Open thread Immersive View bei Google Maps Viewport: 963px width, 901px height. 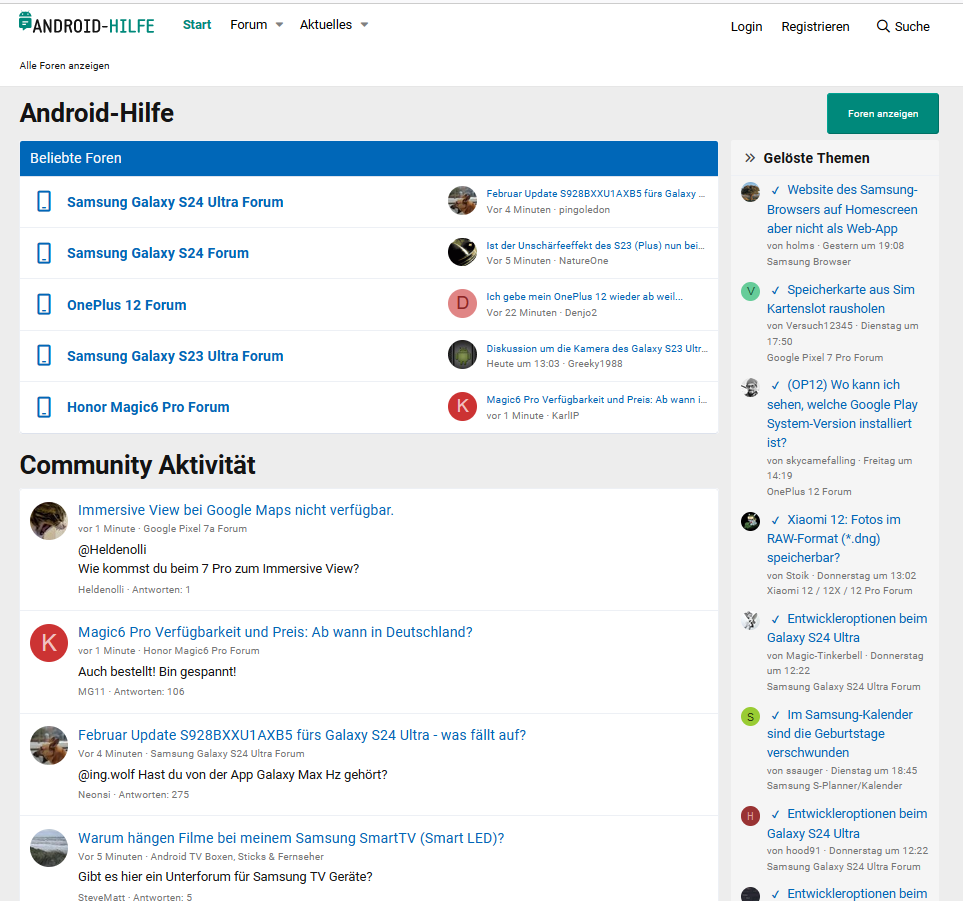236,510
